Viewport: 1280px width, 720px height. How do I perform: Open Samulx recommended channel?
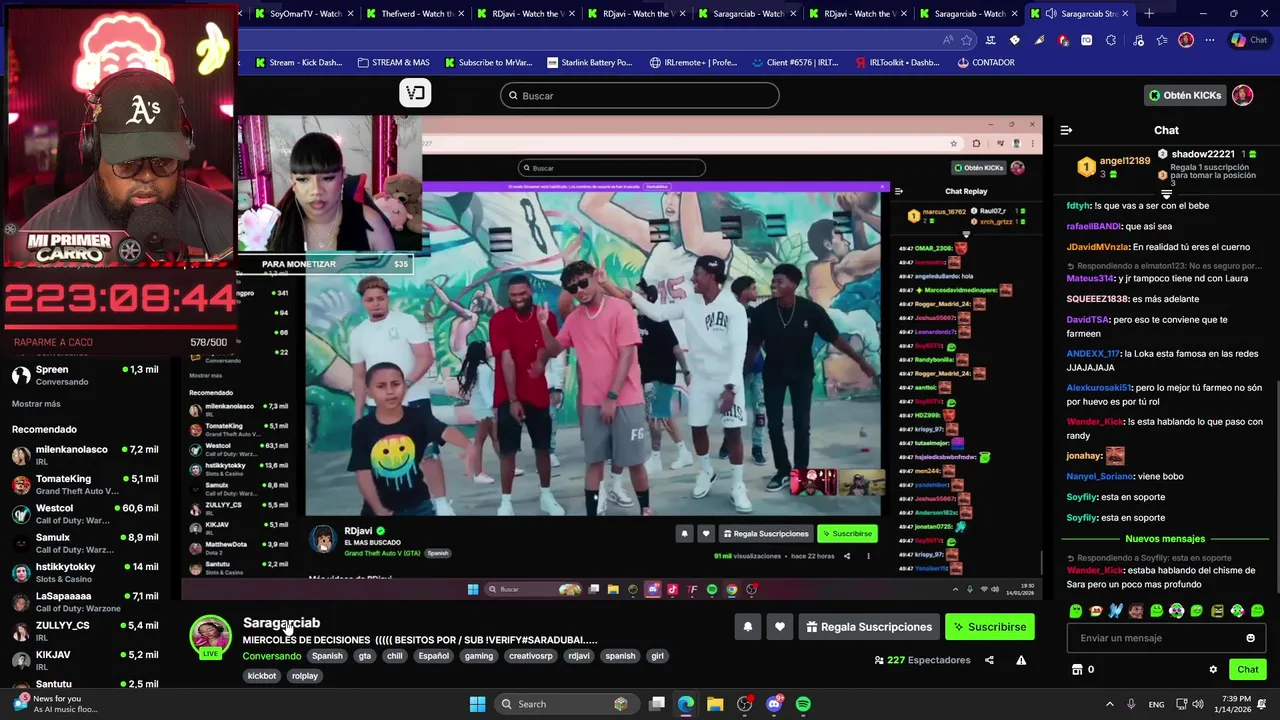(x=84, y=543)
